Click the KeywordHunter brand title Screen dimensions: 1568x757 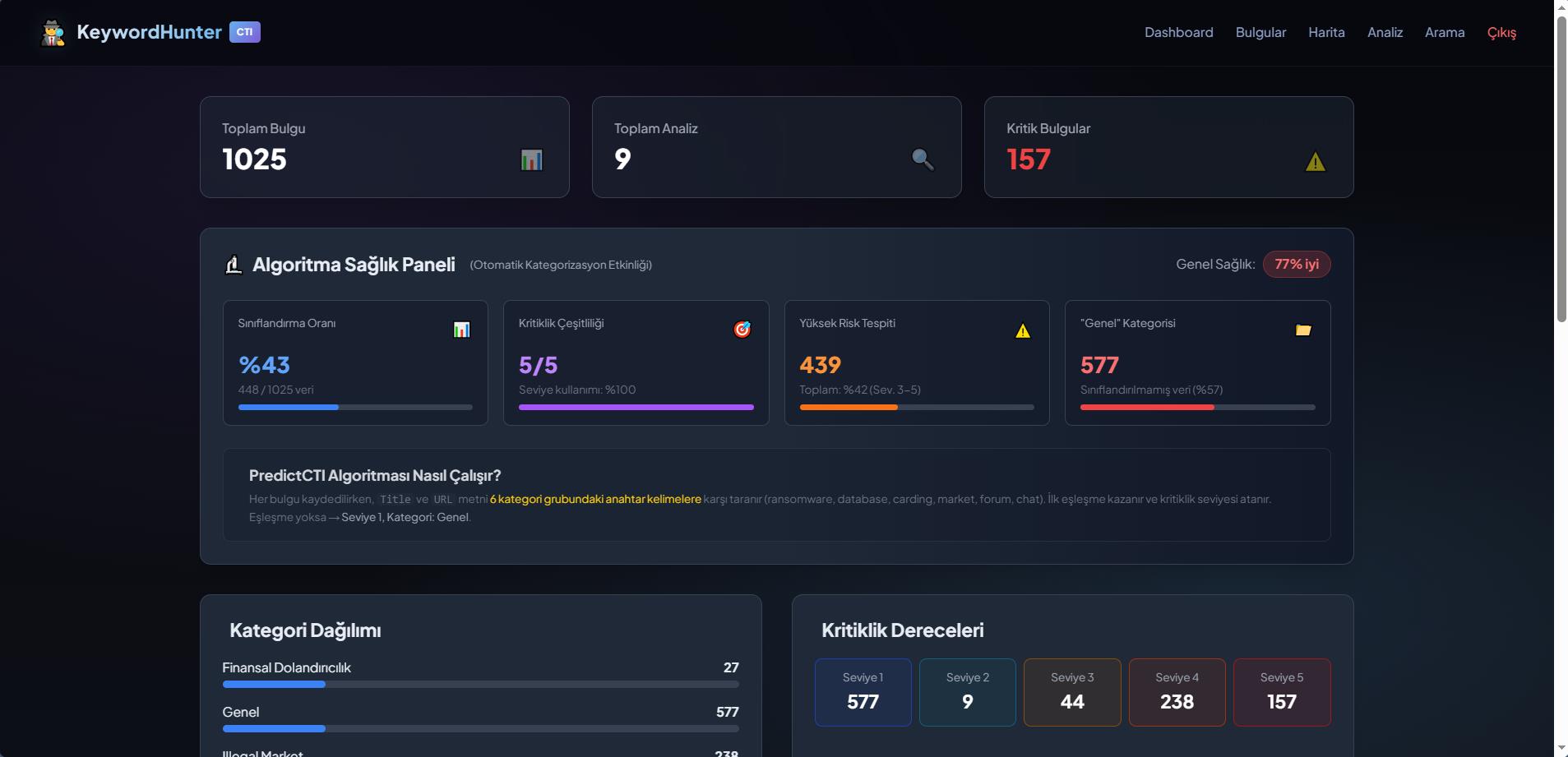click(149, 32)
